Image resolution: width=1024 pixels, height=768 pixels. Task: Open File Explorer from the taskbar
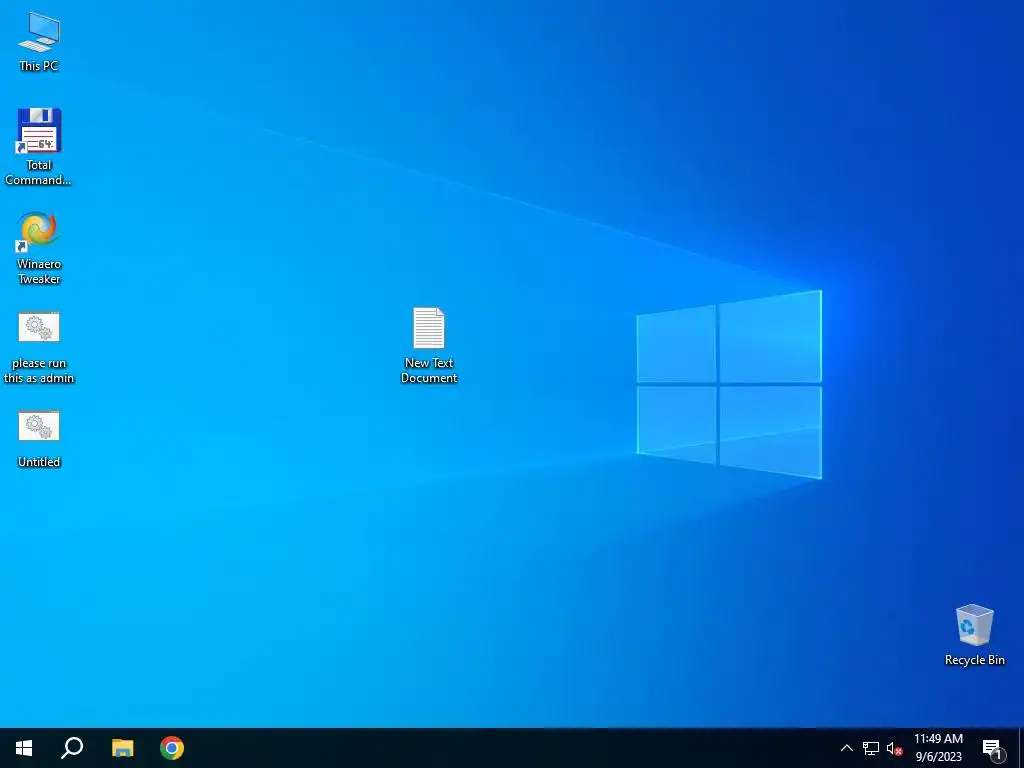point(122,748)
